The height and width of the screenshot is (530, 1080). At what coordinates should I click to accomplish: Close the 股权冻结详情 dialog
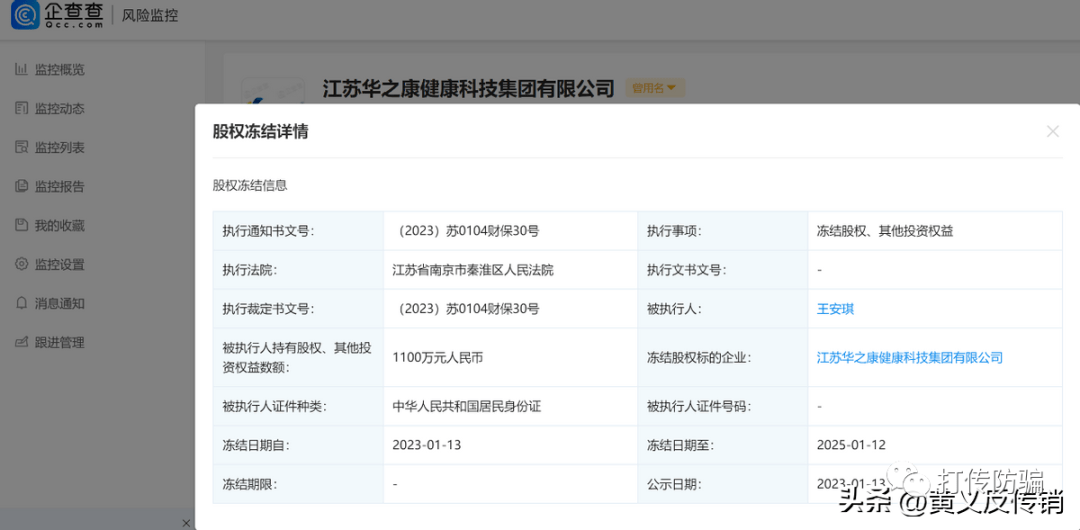tap(1052, 132)
